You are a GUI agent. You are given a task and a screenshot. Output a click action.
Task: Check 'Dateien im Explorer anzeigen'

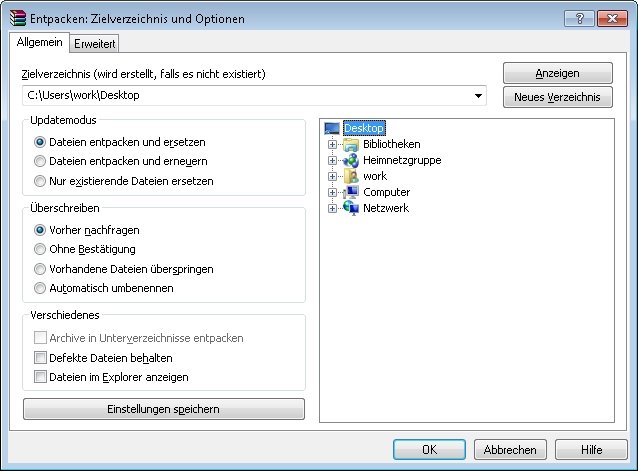[x=40, y=377]
